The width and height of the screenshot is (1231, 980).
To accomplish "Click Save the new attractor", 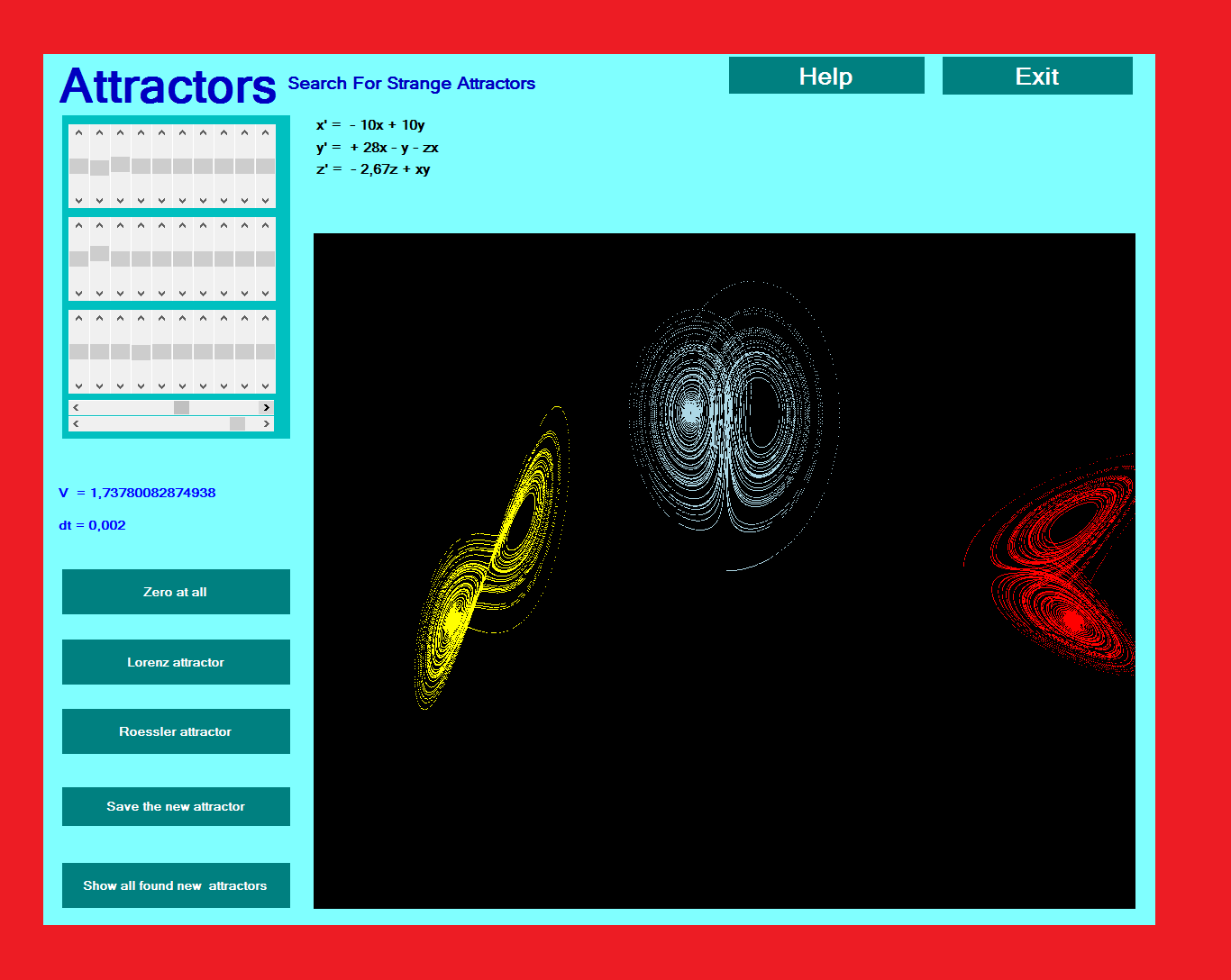I will click(176, 806).
